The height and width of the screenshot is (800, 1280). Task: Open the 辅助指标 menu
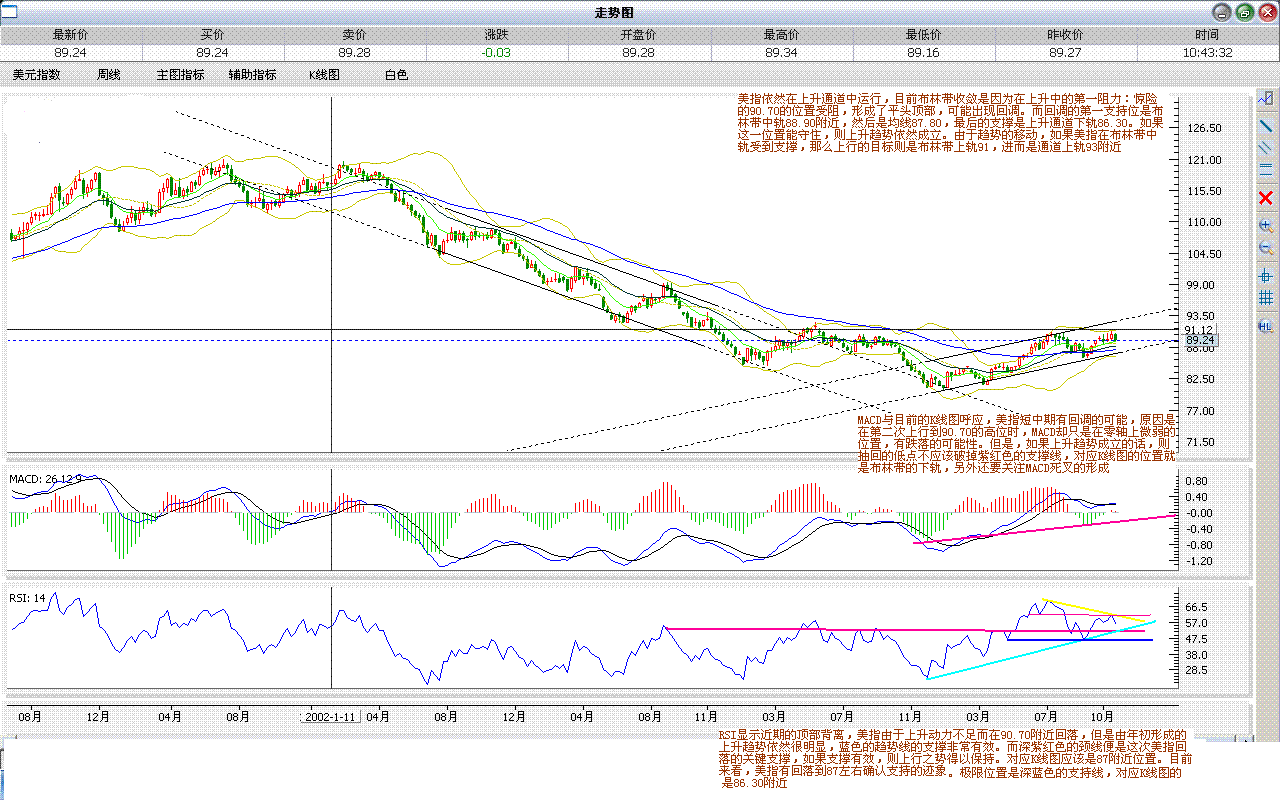click(x=252, y=74)
